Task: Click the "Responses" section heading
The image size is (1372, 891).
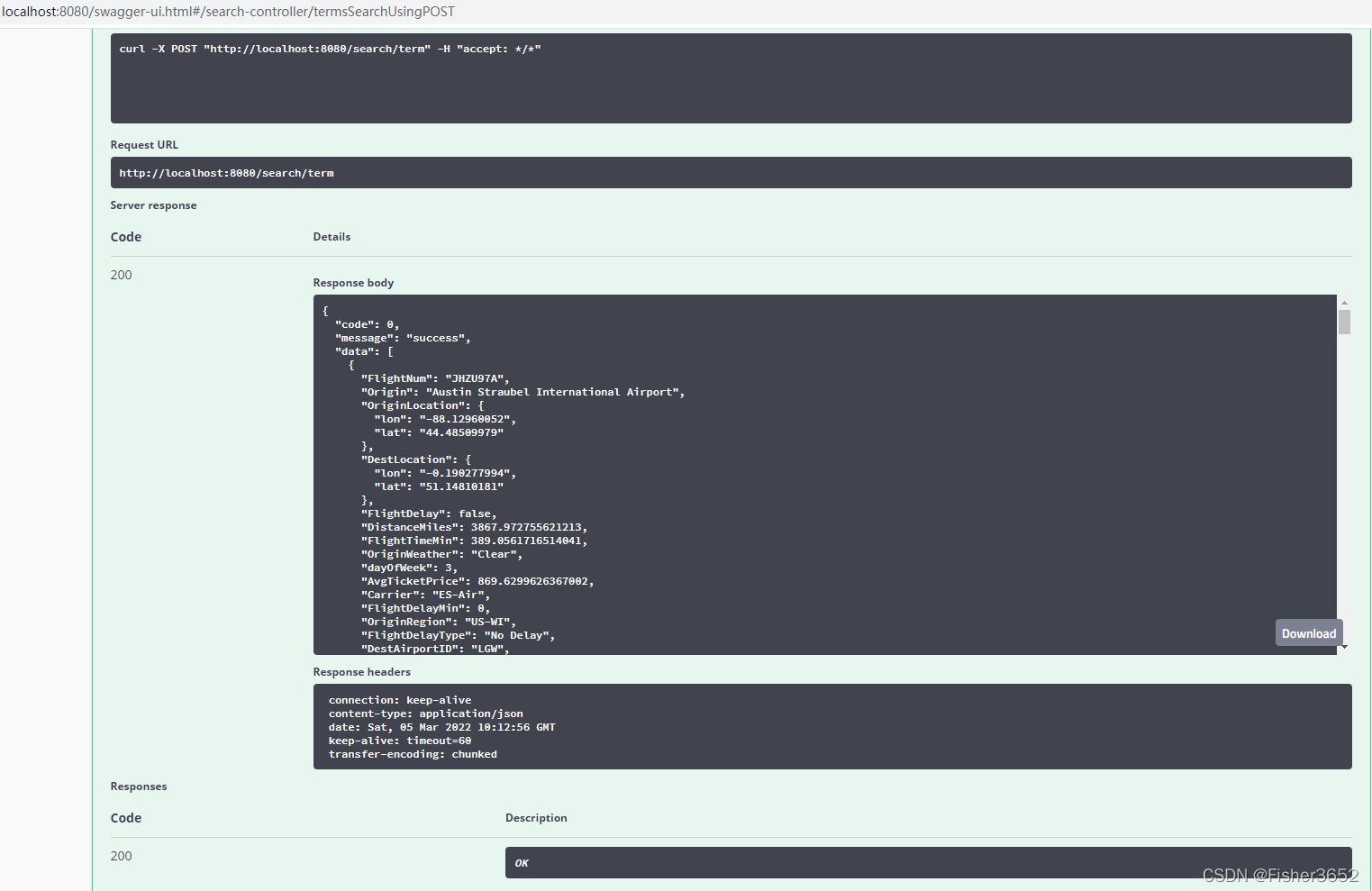Action: 139,786
